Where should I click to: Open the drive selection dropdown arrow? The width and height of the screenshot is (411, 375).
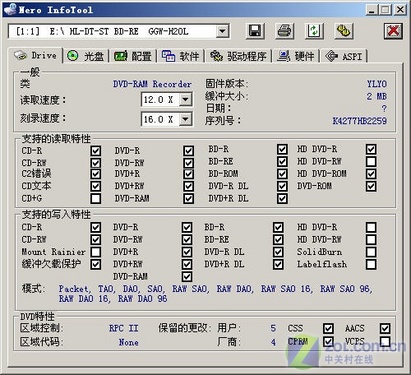click(222, 32)
